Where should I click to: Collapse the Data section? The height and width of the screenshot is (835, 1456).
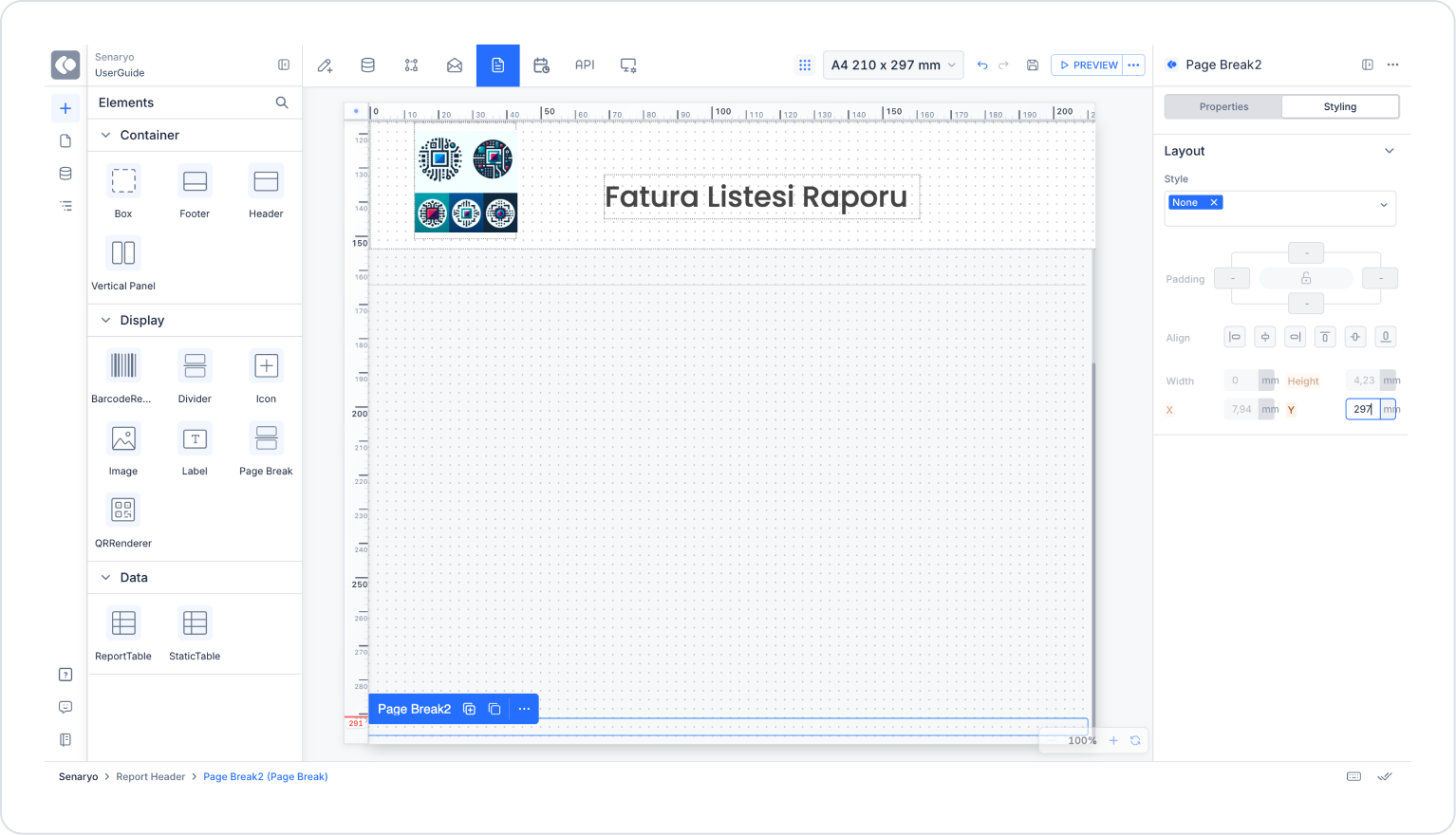[x=106, y=578]
